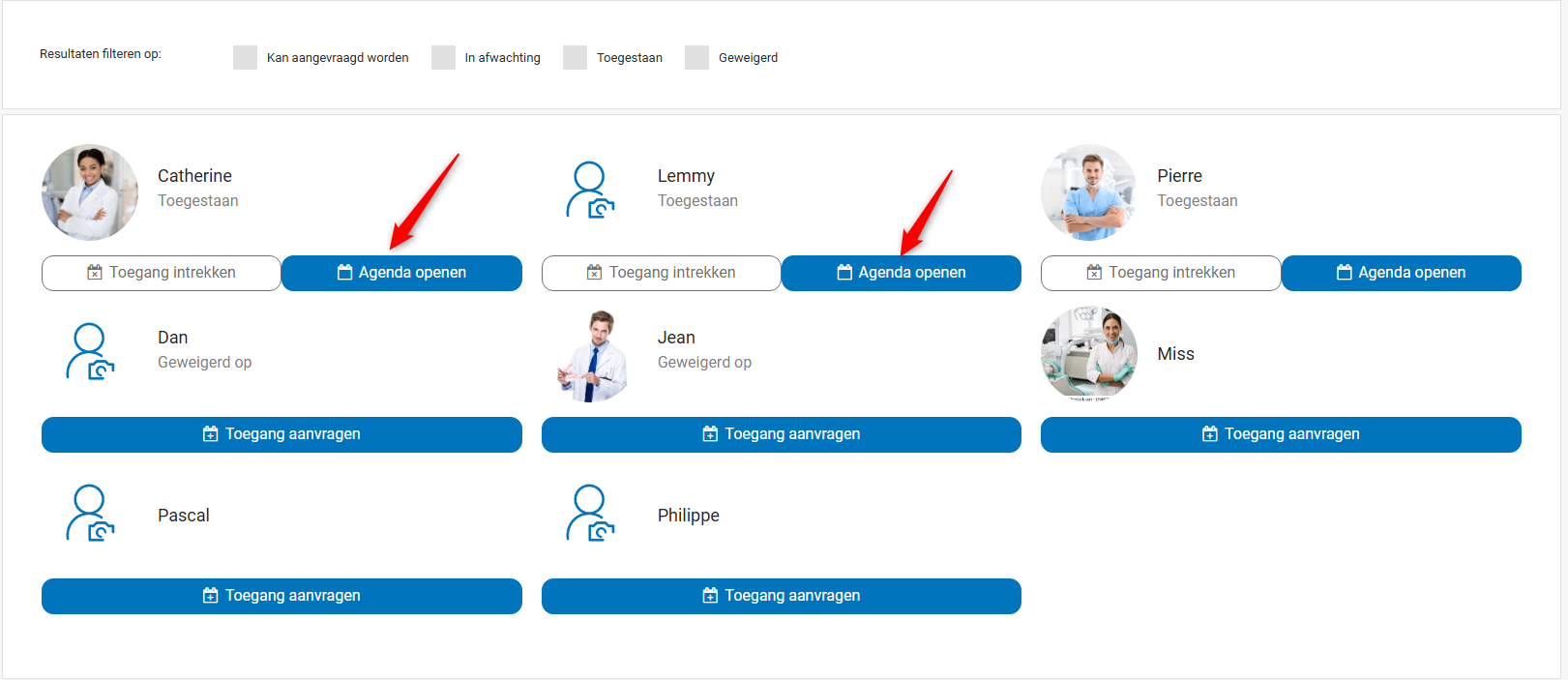Click calendar icon on Lemmy's Agenda openen
The width and height of the screenshot is (1568, 680).
tap(844, 273)
